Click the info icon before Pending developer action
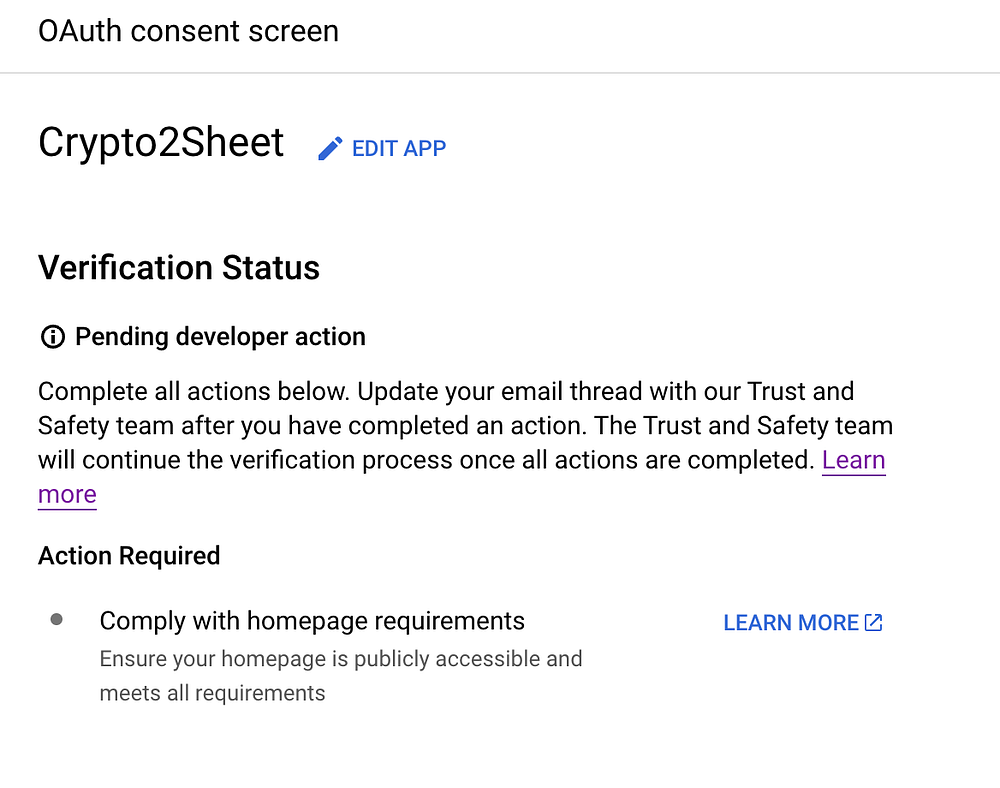The width and height of the screenshot is (1000, 788). (x=51, y=337)
